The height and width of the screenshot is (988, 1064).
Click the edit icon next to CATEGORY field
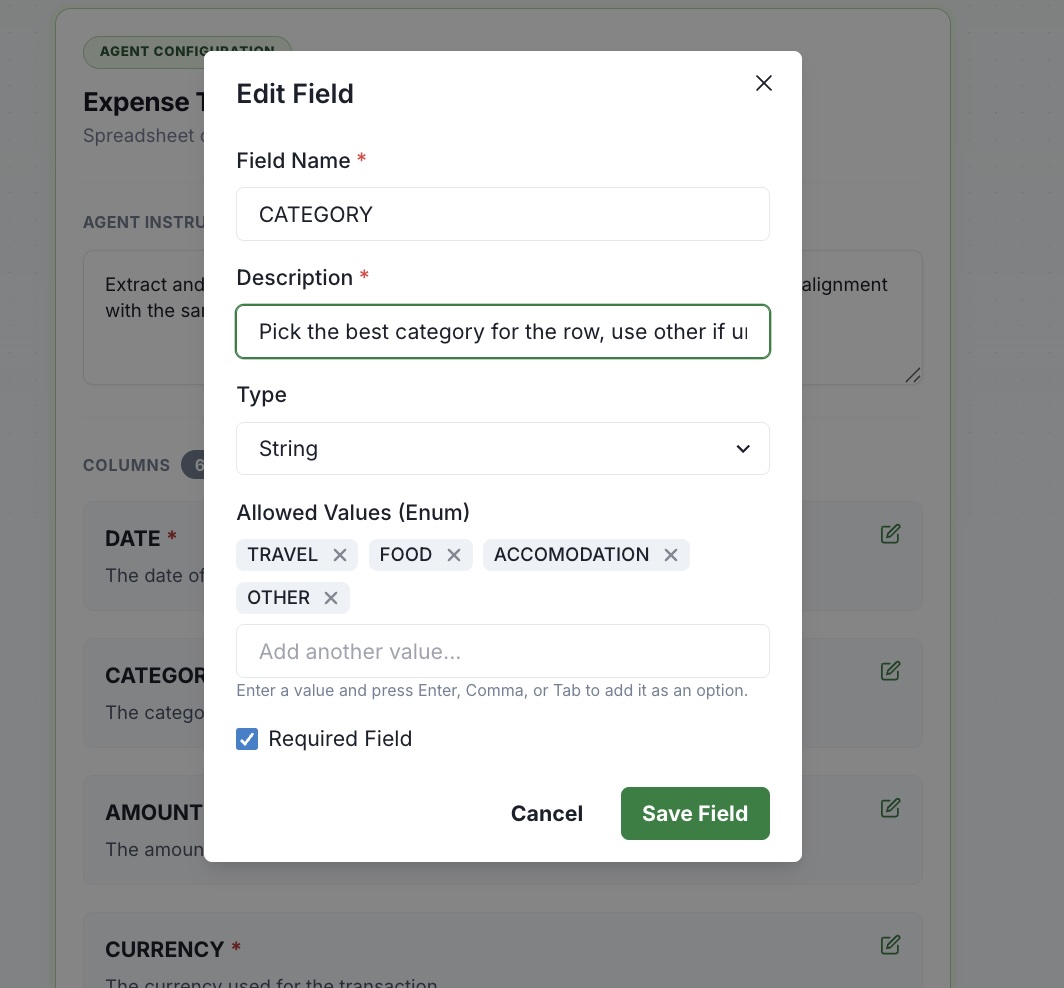[890, 670]
